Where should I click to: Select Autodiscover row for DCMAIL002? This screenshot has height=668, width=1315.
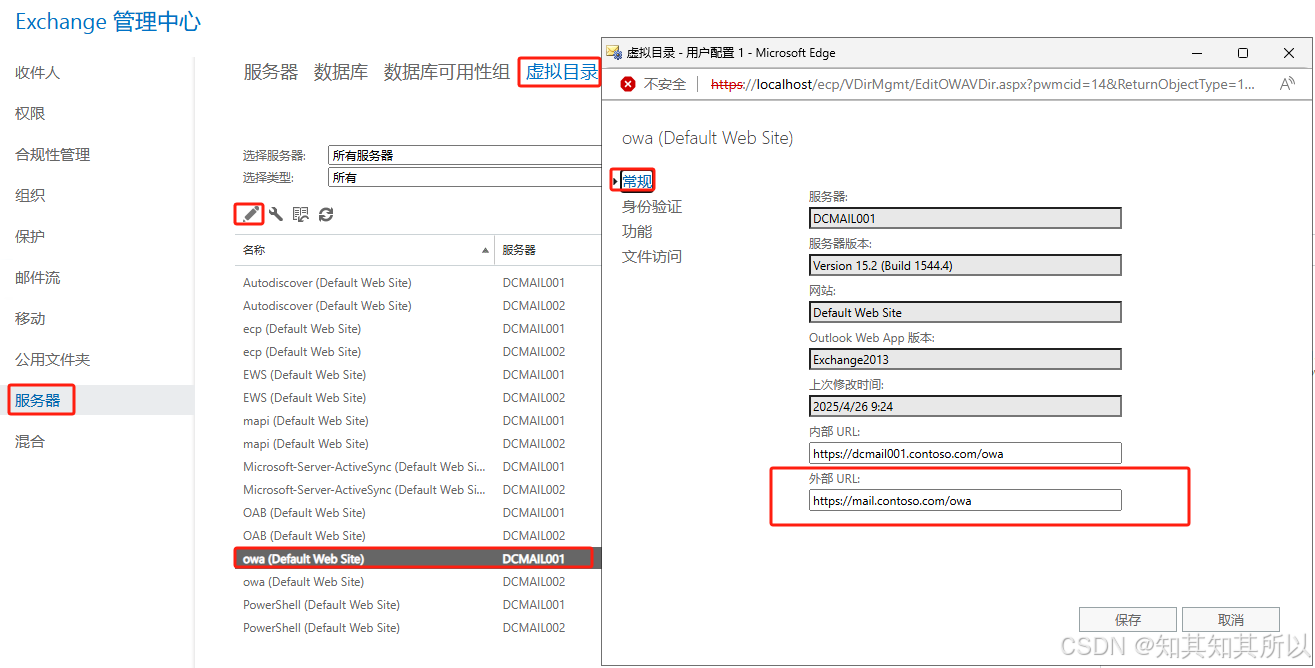pyautogui.click(x=418, y=306)
